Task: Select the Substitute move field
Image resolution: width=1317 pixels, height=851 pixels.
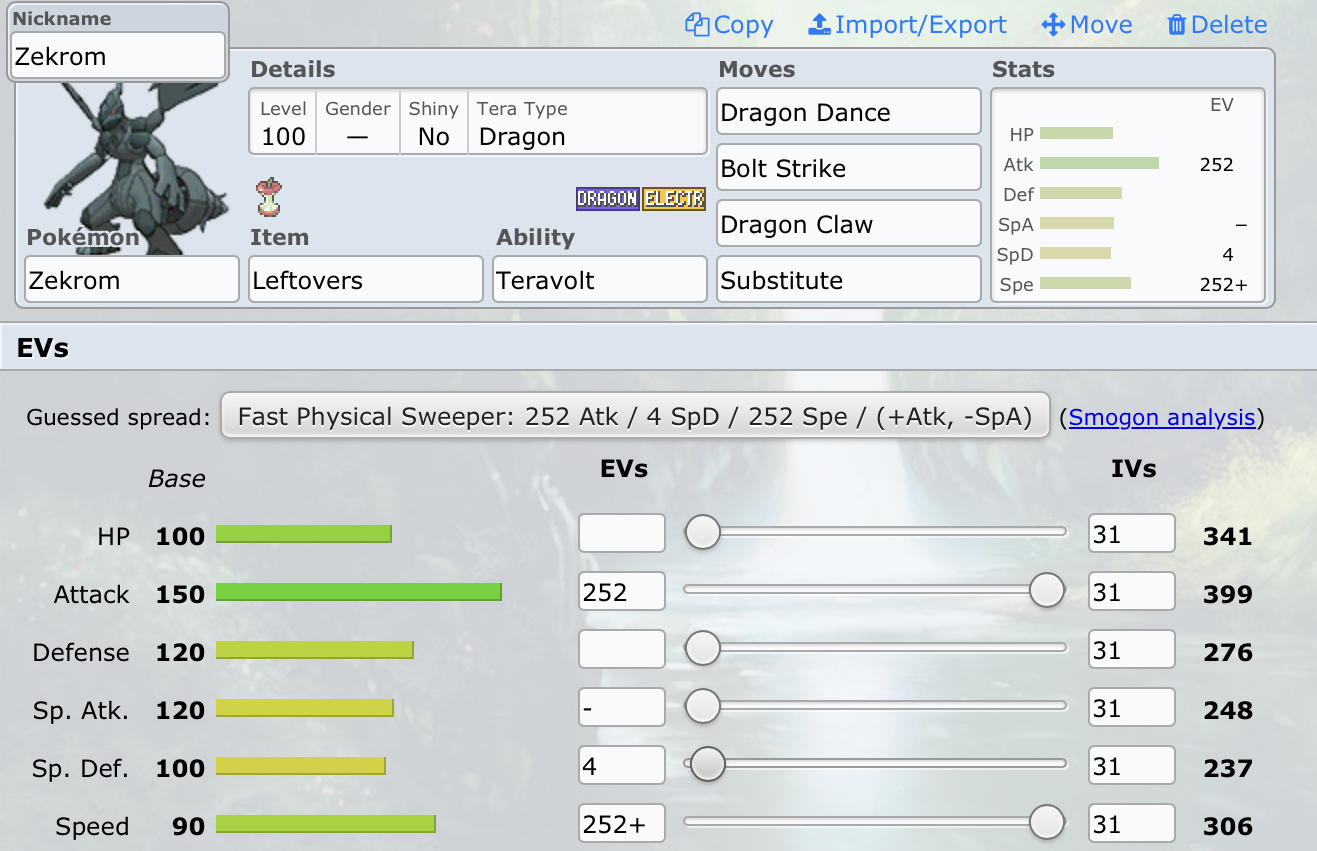Action: pos(849,279)
